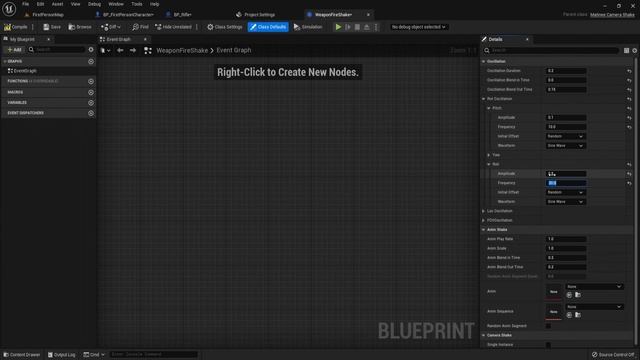
Task: Use selected asset for Anim property
Action: (x=569, y=295)
